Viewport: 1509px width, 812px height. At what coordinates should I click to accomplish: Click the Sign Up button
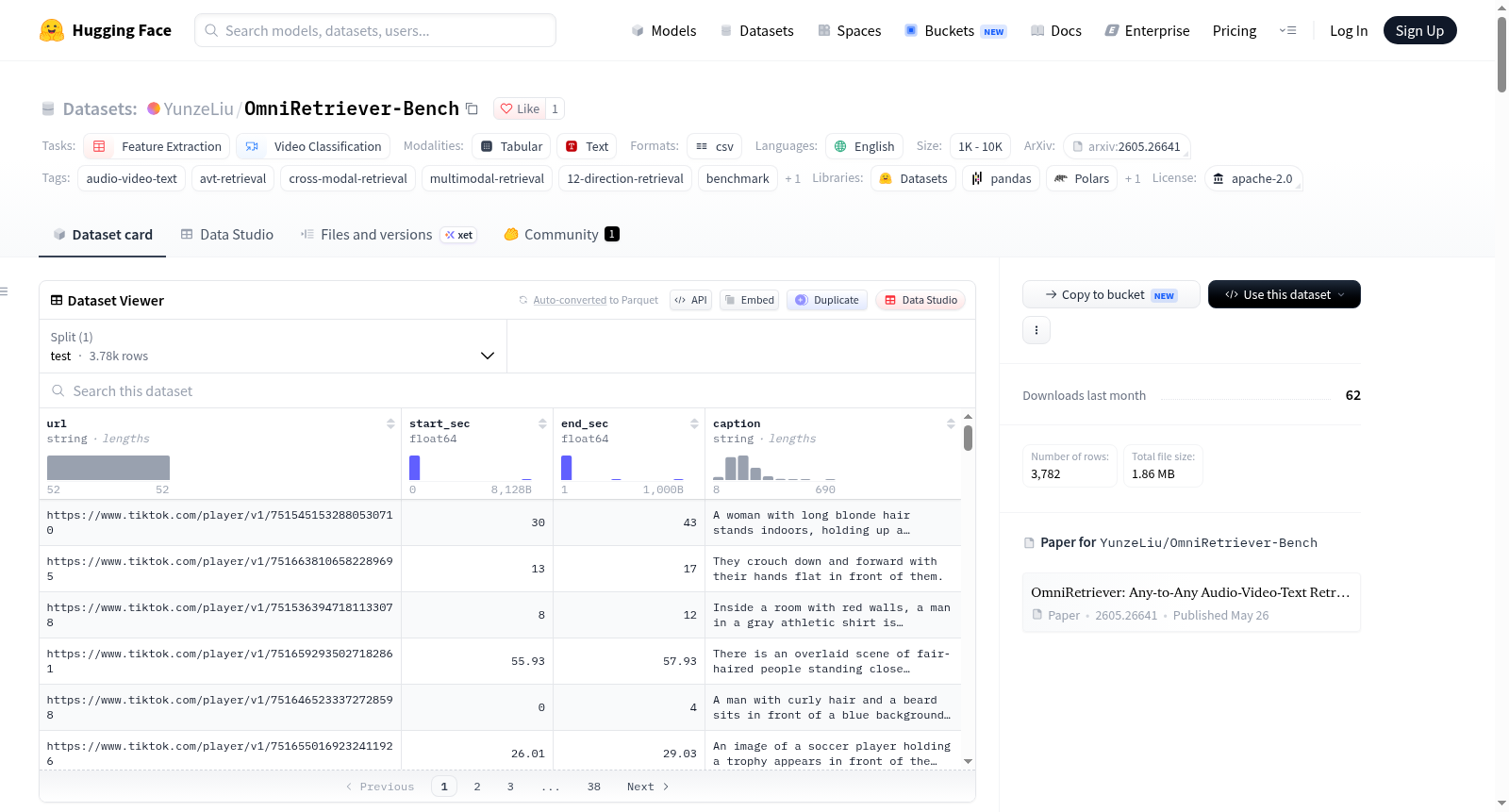pos(1420,30)
